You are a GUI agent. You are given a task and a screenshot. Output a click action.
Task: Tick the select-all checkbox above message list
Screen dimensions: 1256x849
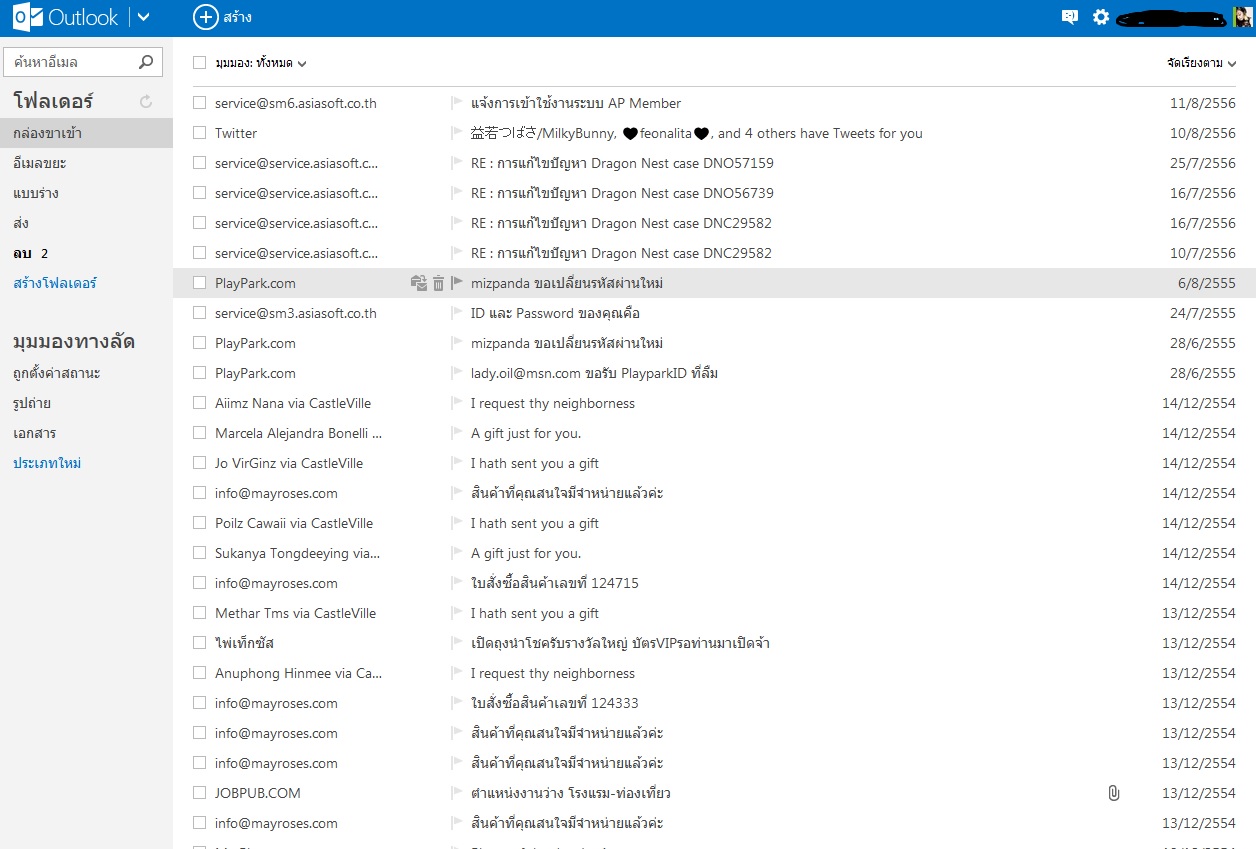[200, 63]
